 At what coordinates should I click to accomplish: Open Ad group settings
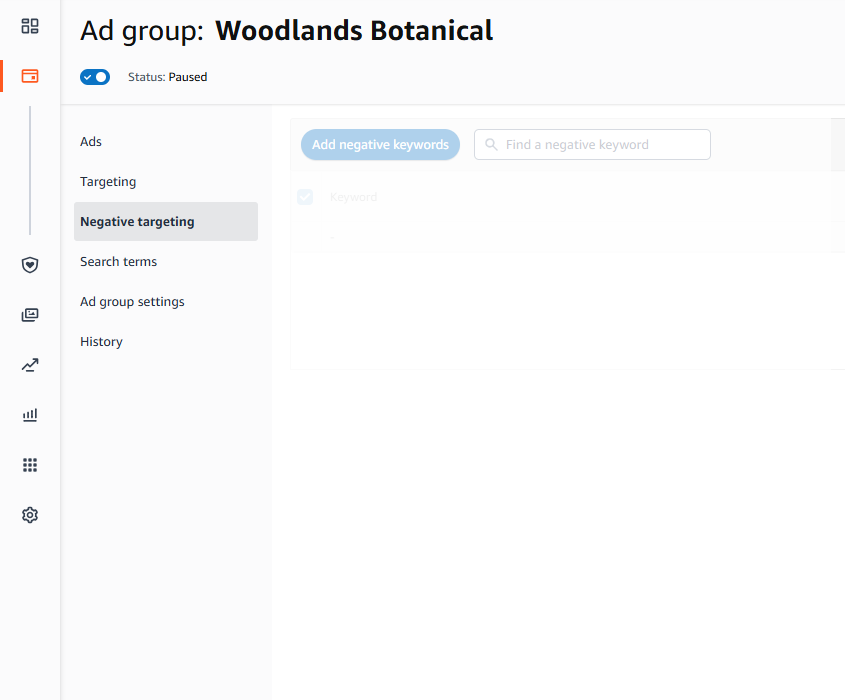[x=132, y=301]
